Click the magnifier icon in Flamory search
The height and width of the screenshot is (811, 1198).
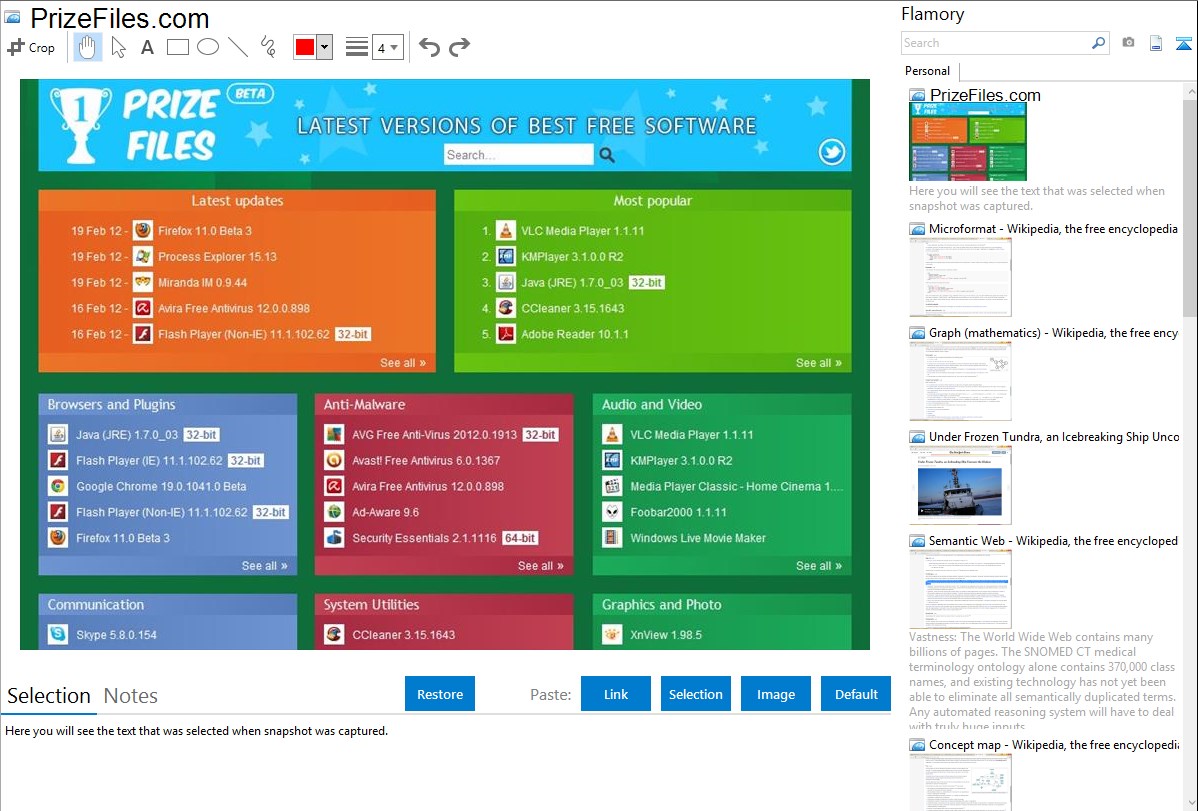point(1099,43)
